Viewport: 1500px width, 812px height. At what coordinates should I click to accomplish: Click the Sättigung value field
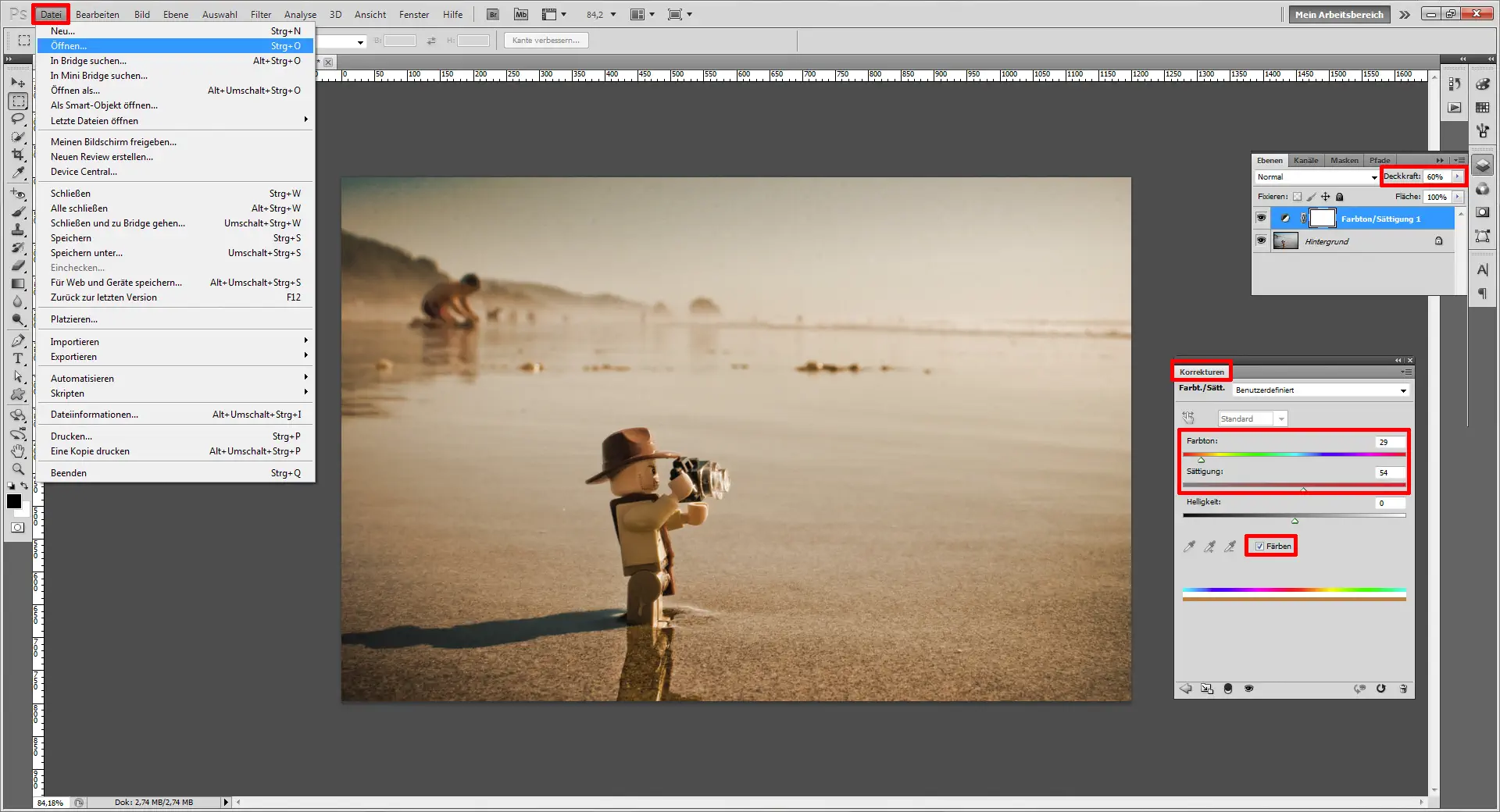[1389, 472]
